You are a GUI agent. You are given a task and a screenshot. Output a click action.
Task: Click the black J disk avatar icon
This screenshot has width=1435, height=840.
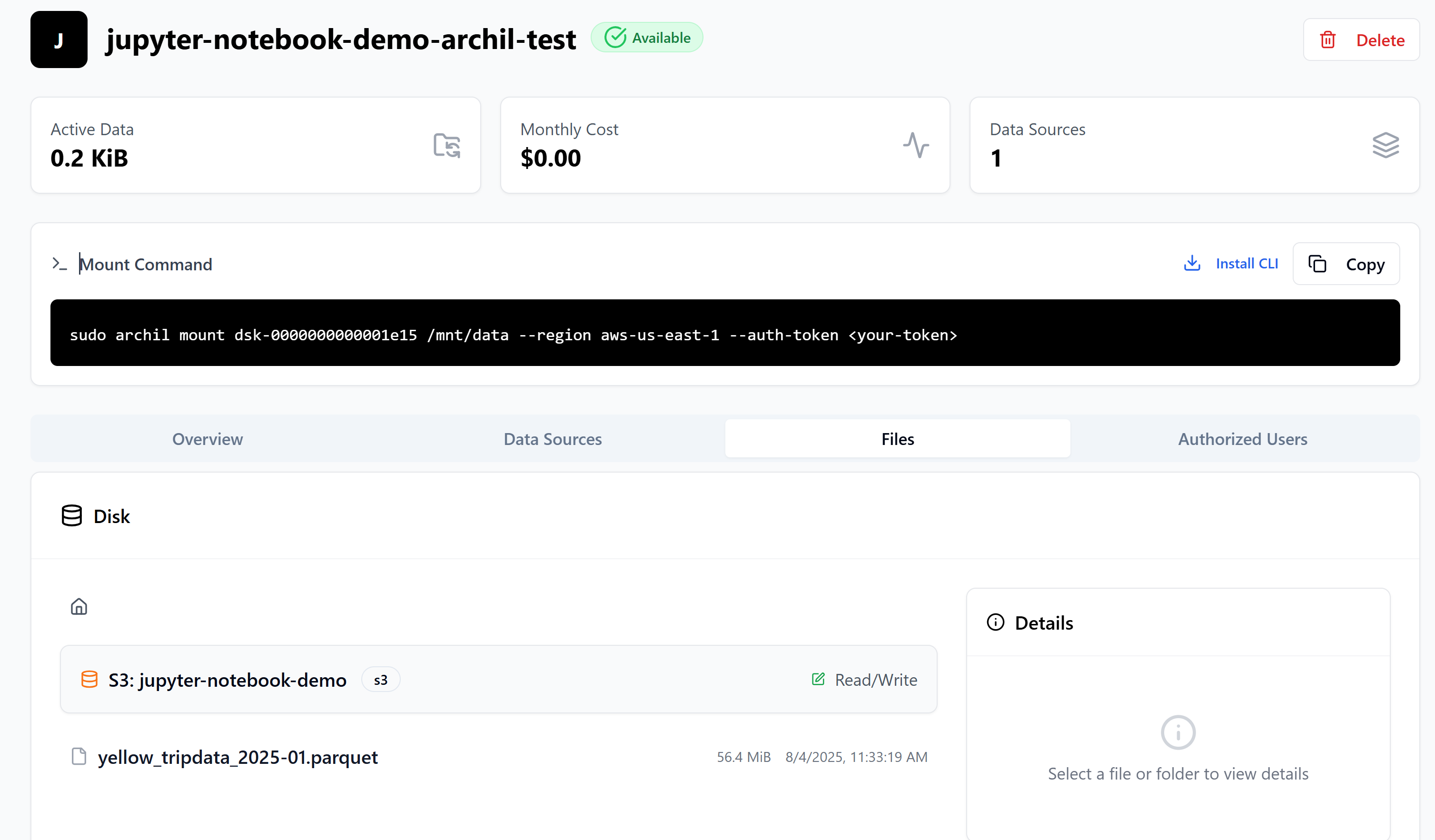(59, 40)
